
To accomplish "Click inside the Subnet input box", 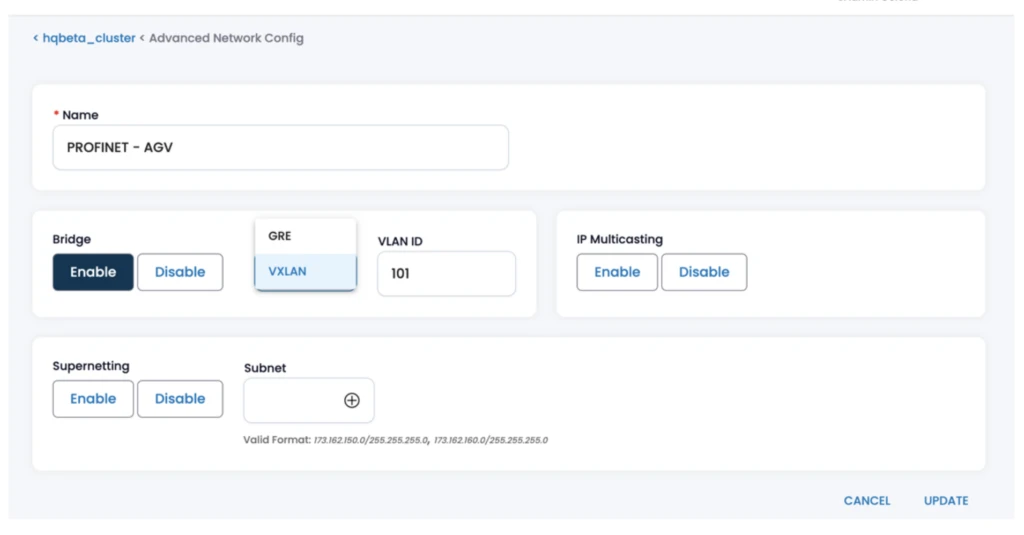I will pyautogui.click(x=292, y=400).
